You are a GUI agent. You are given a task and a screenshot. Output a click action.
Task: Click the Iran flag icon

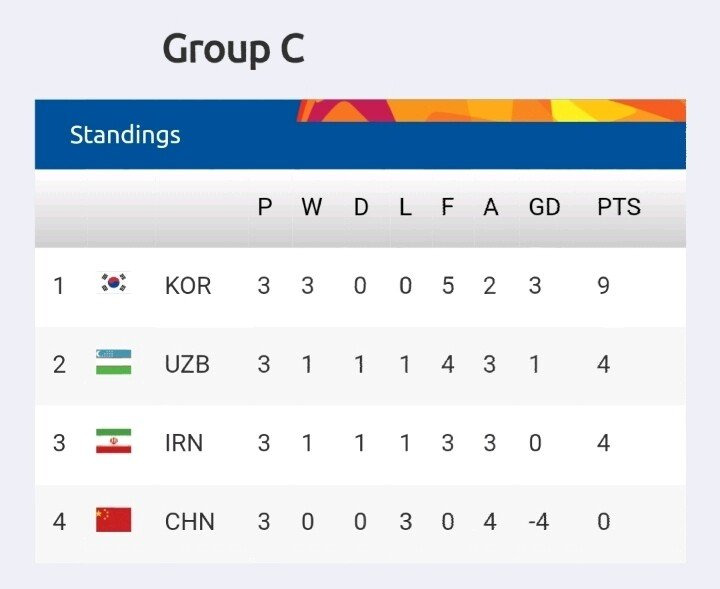tap(113, 441)
